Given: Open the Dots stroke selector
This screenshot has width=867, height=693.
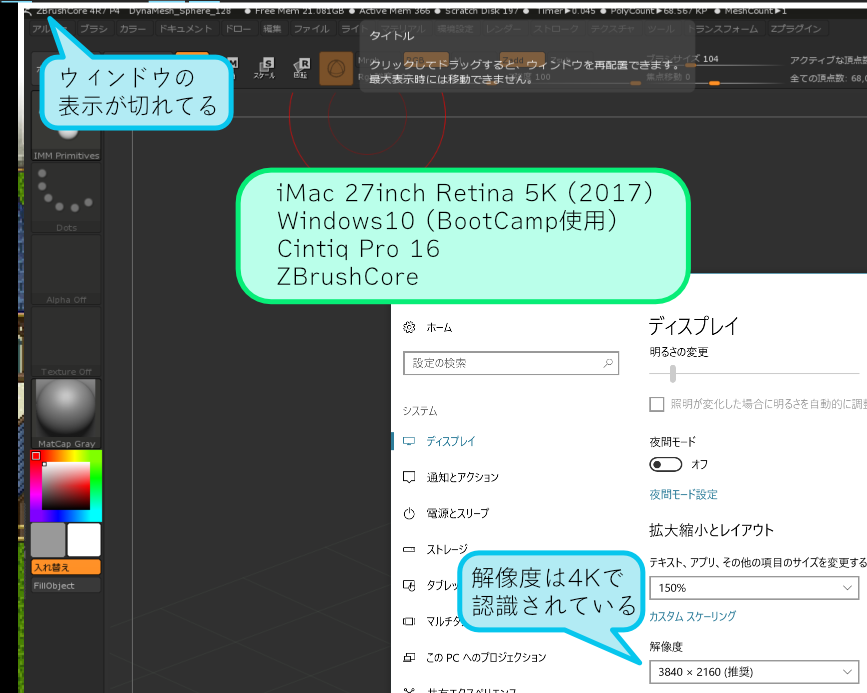Looking at the screenshot, I should point(66,198).
